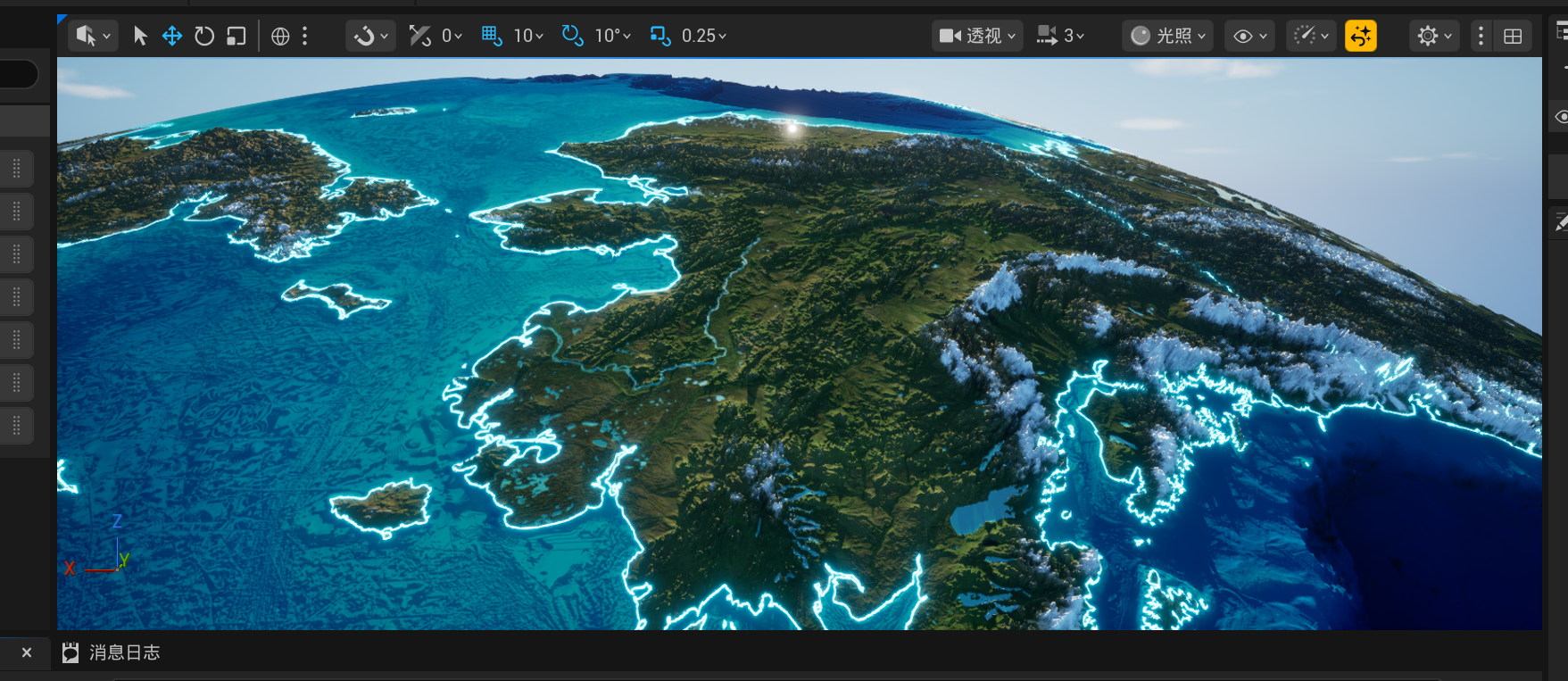Viewport: 1568px width, 681px height.
Task: Open the 光照 lit view mode menu
Action: (1167, 36)
